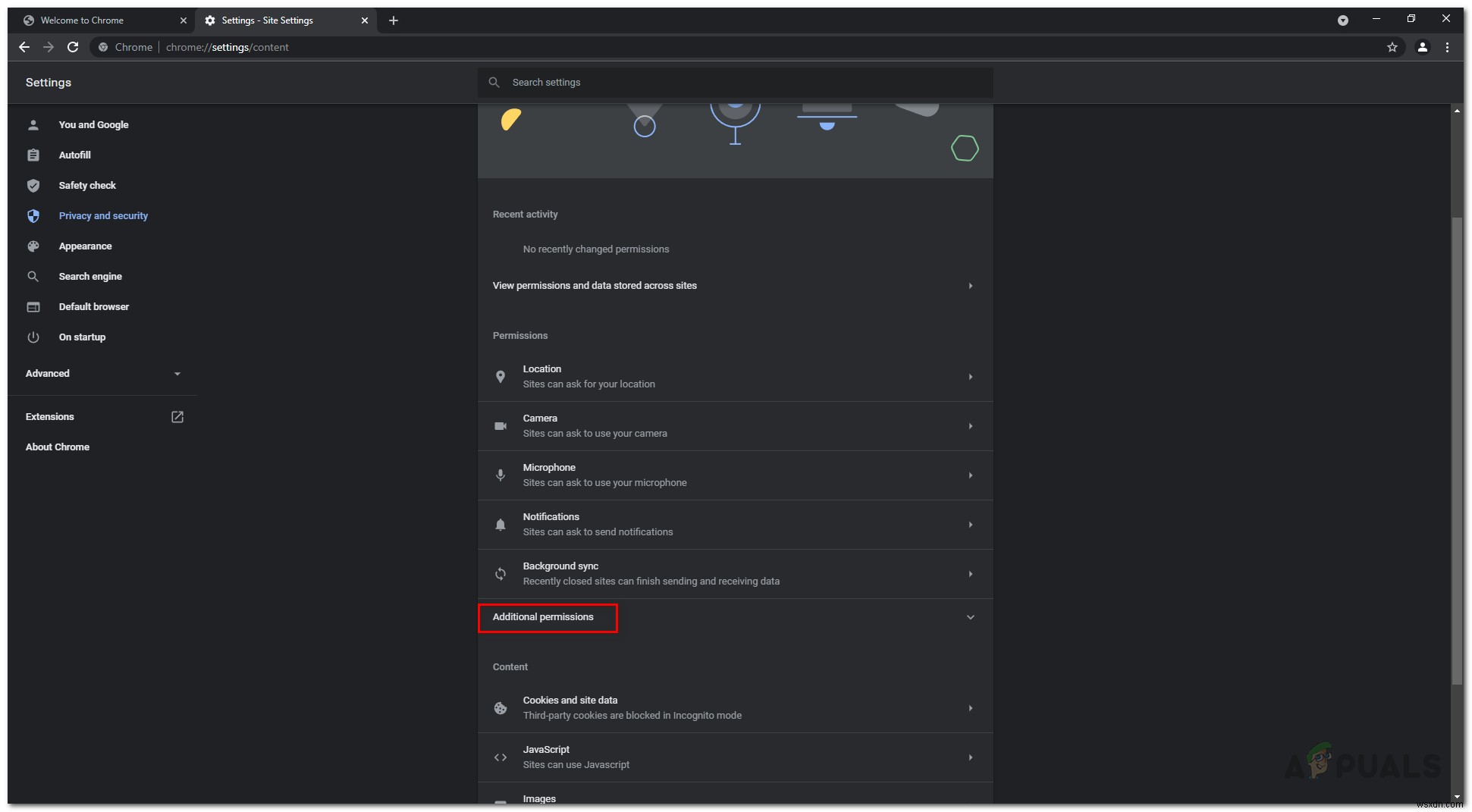
Task: Click the bookmark star in address bar
Action: click(x=1392, y=47)
